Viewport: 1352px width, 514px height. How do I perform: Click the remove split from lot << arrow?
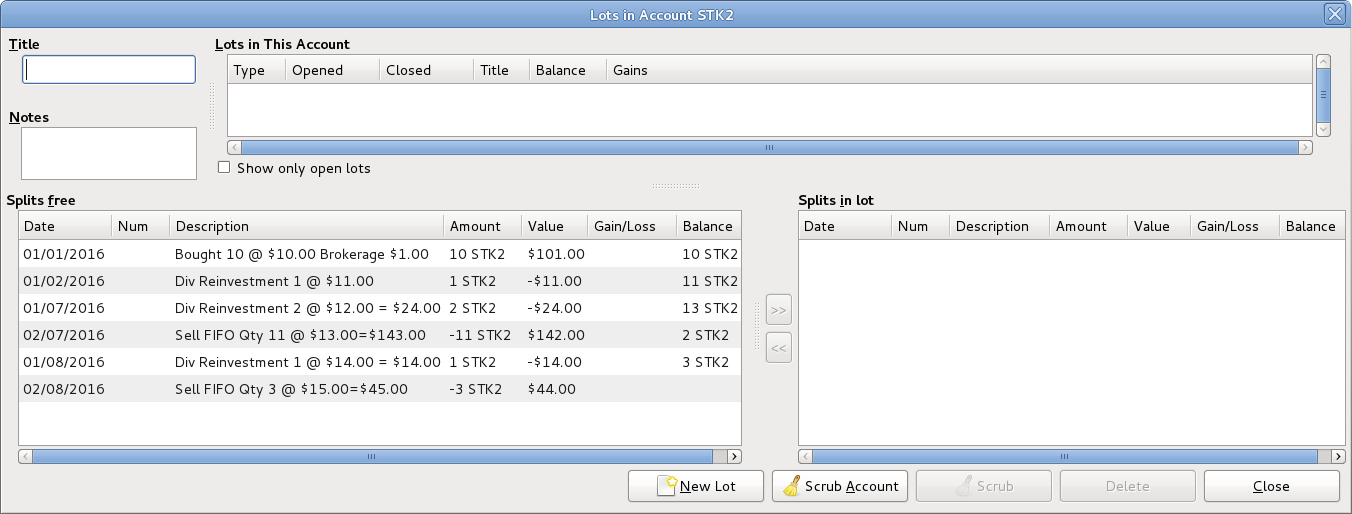coord(778,348)
